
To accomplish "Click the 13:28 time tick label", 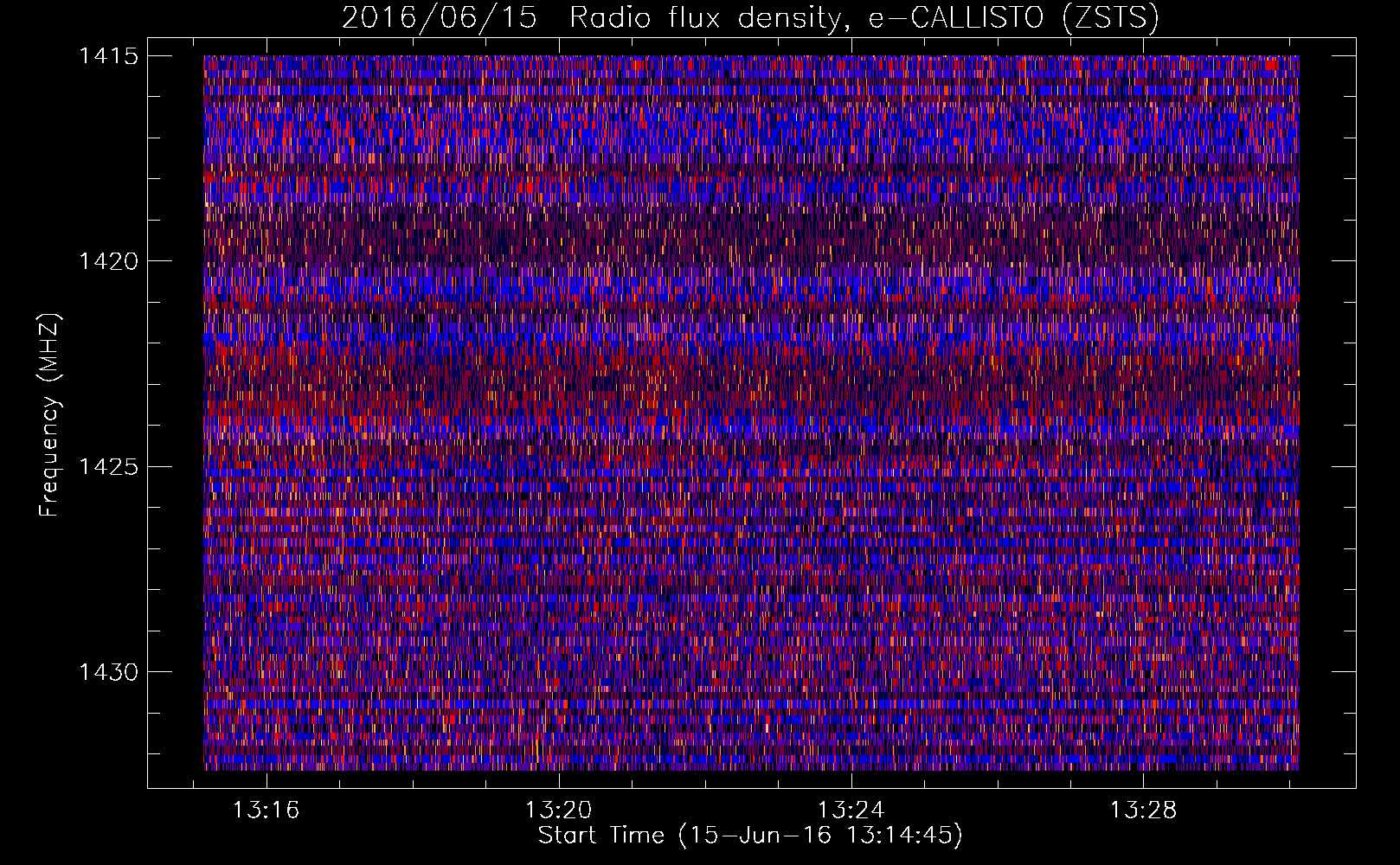I will click(1144, 811).
